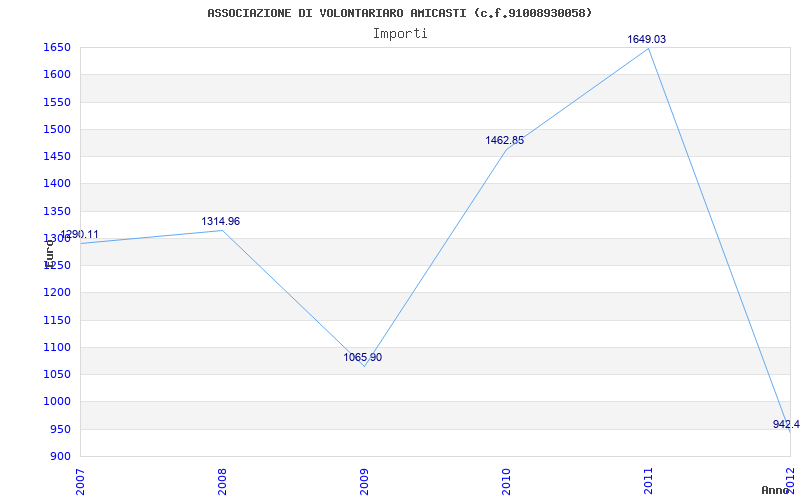Click the data label 1314.96
This screenshot has width=800, height=500.
click(220, 221)
